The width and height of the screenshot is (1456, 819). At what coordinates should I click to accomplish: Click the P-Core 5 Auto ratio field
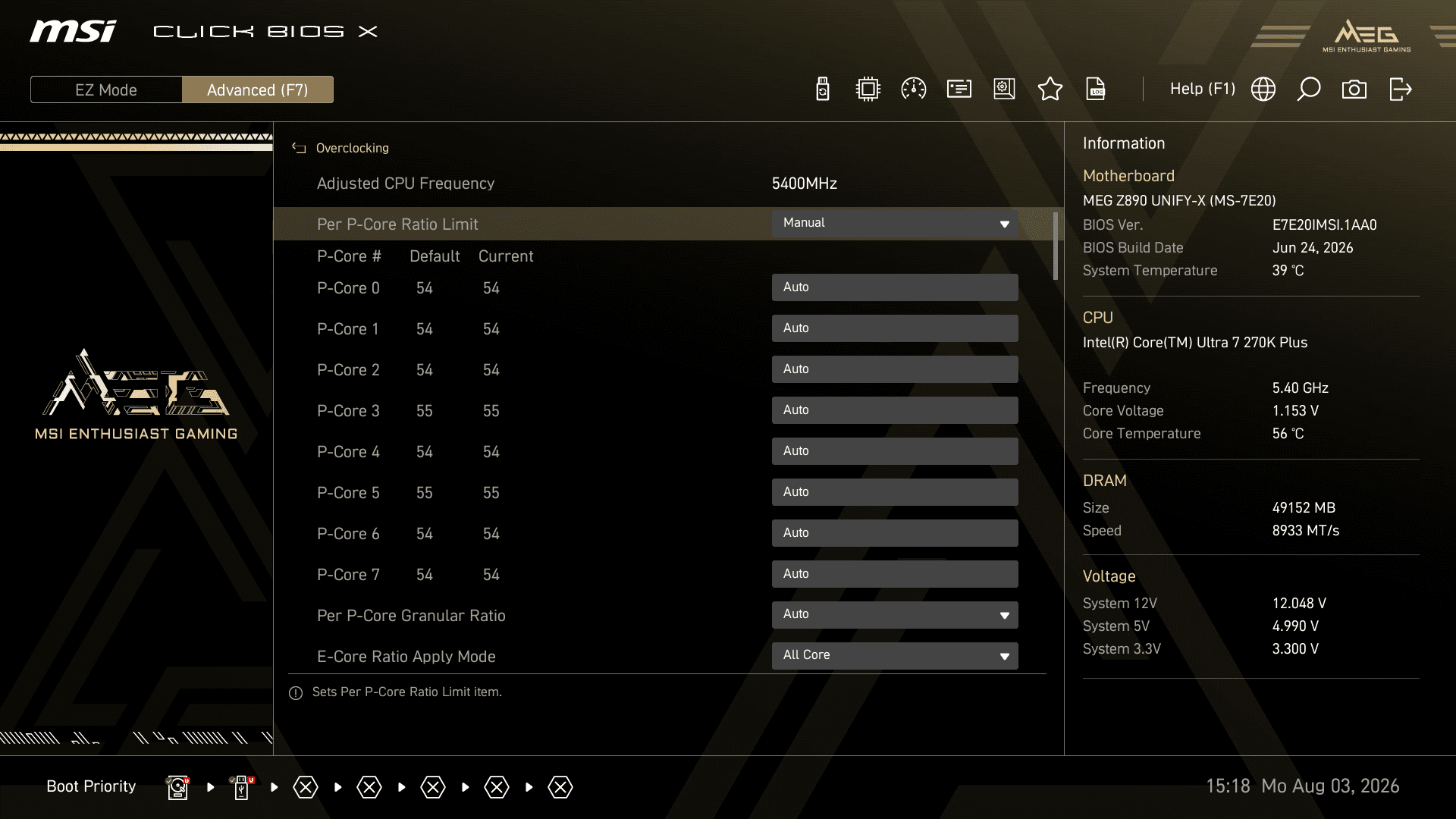pyautogui.click(x=895, y=492)
